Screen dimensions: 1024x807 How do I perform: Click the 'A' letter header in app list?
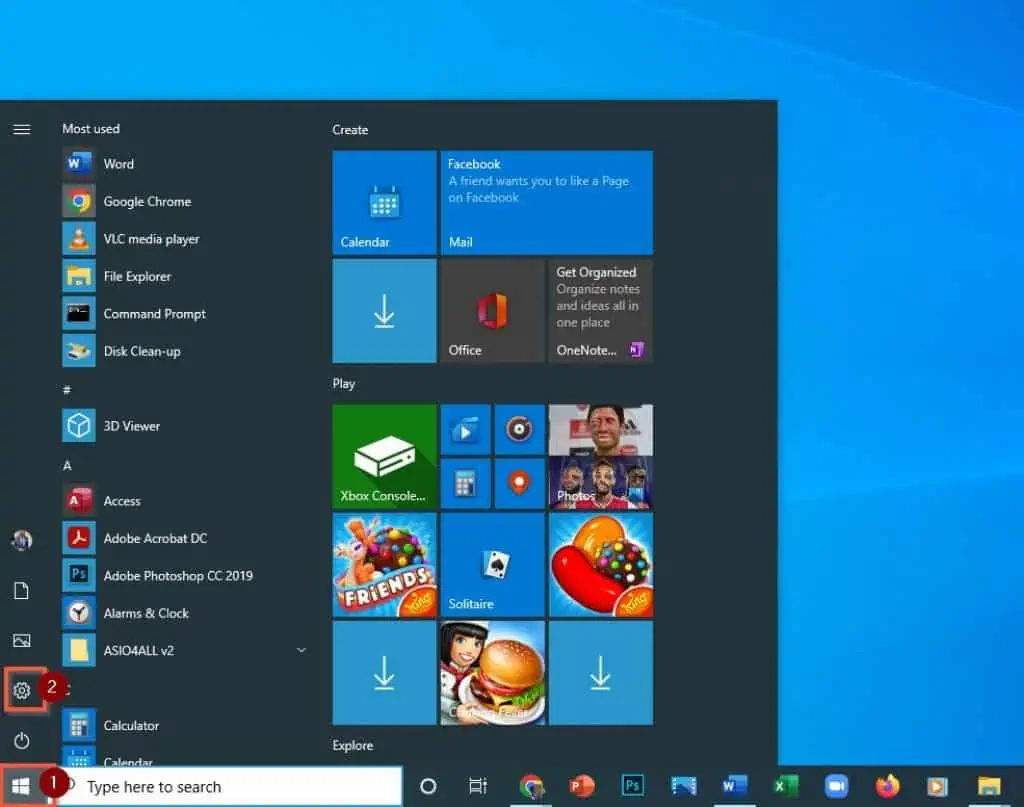(x=67, y=466)
